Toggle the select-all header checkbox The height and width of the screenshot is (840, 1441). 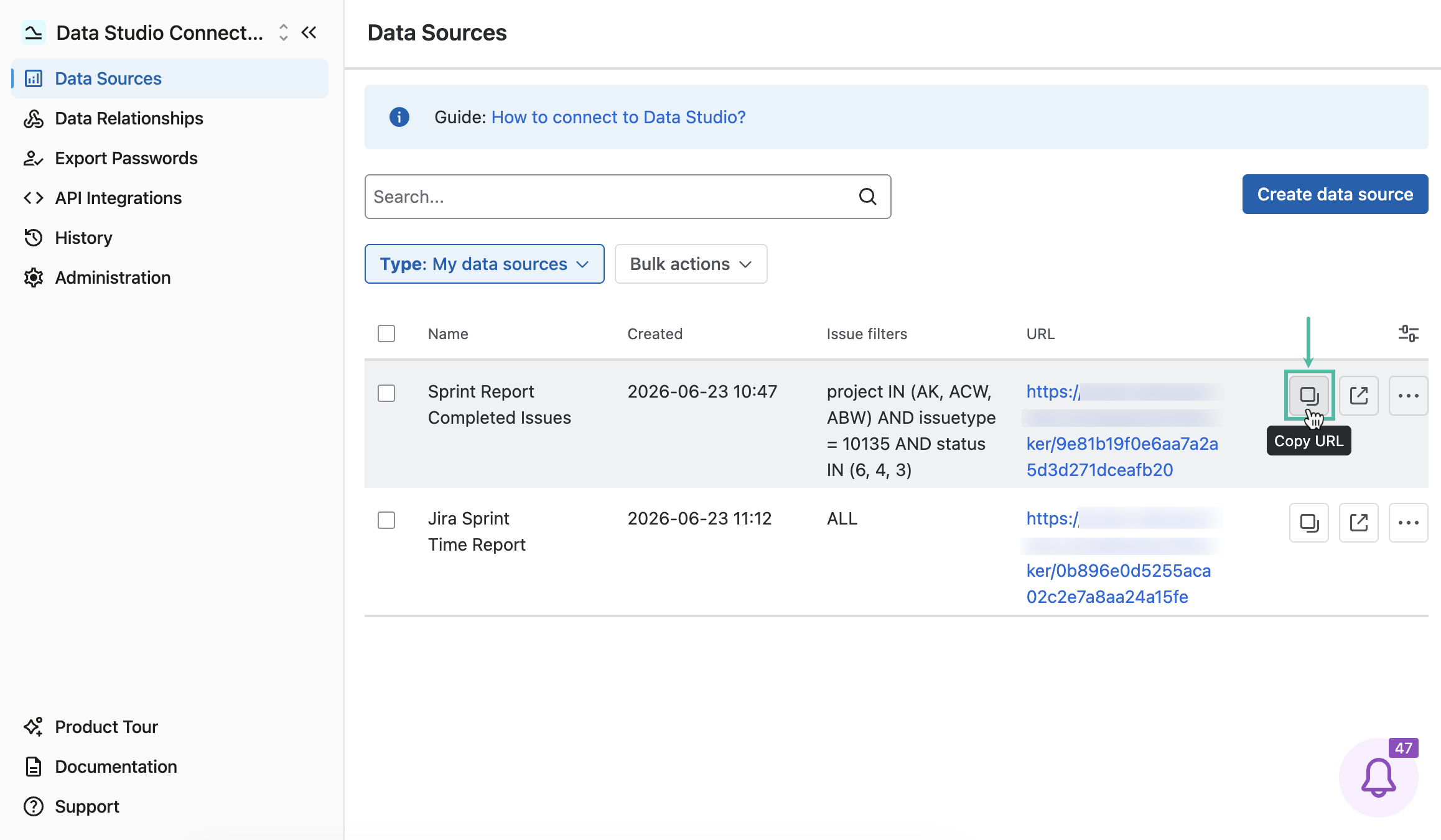tap(386, 334)
